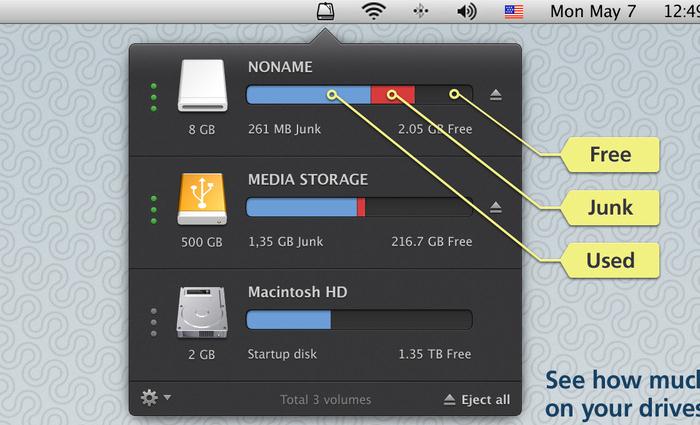
Task: Click the orange USB MEDIA STORAGE icon
Action: pos(202,199)
